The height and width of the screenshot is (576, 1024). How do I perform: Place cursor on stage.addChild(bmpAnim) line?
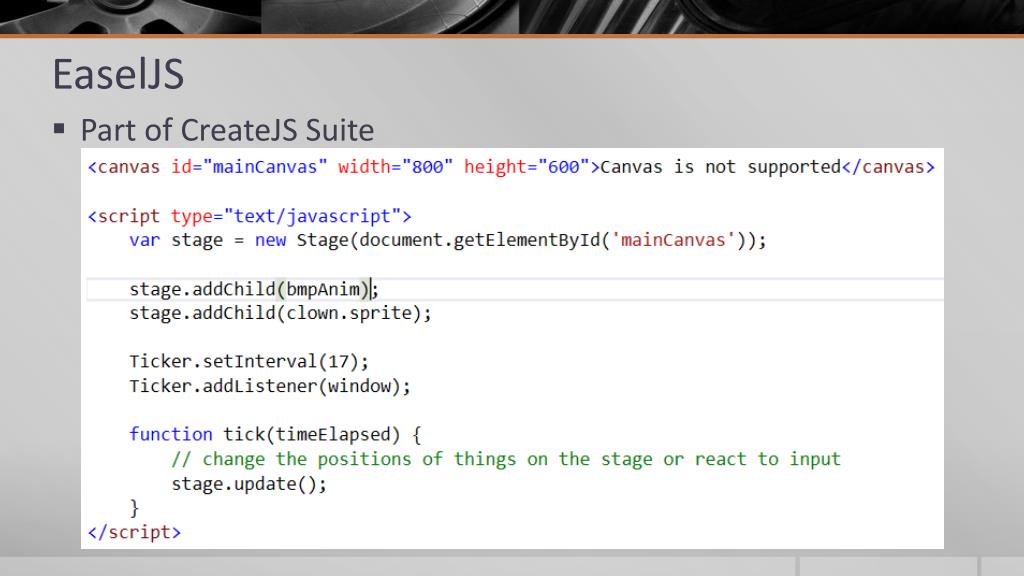[253, 289]
